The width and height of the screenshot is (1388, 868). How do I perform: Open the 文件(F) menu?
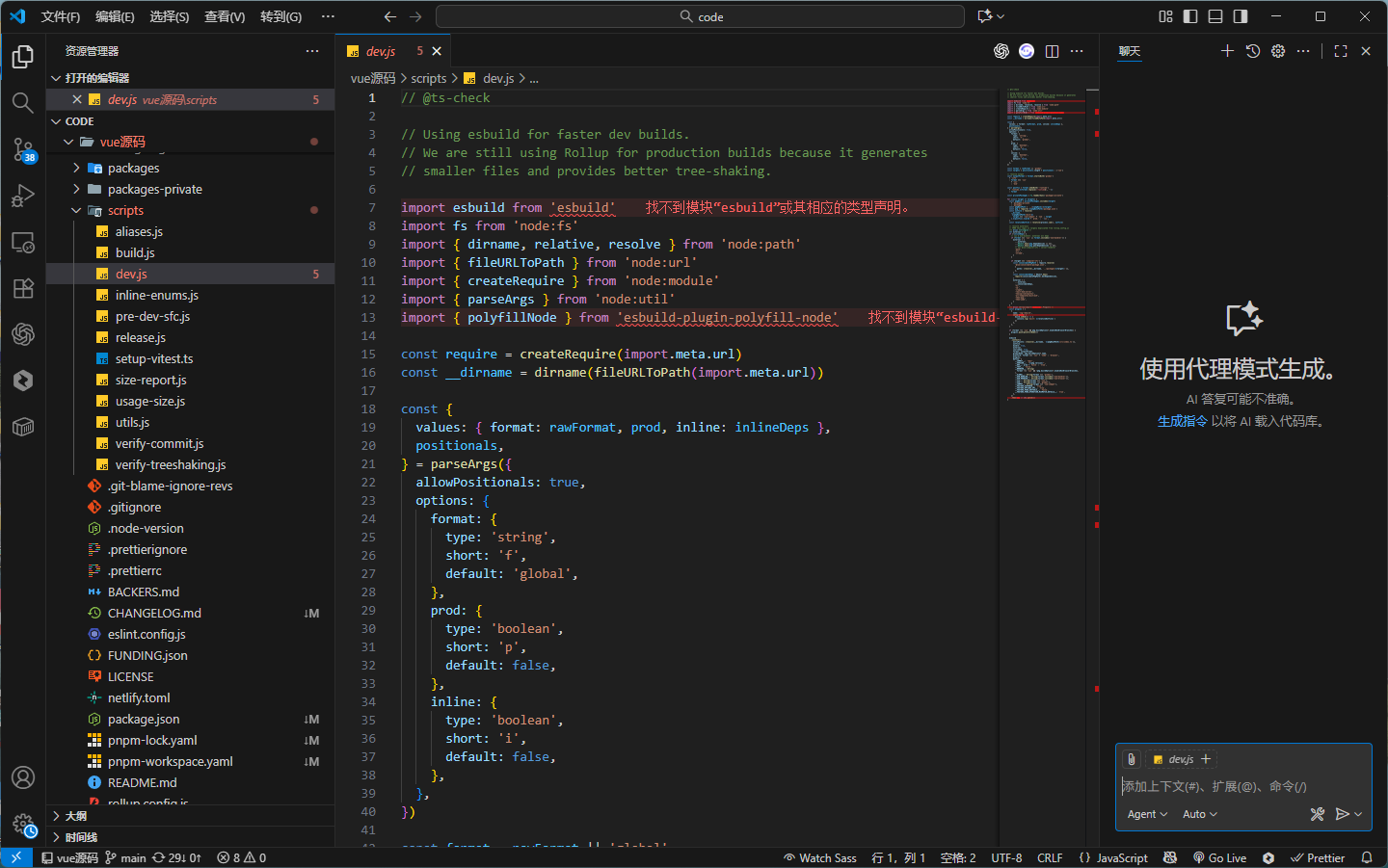point(61,16)
